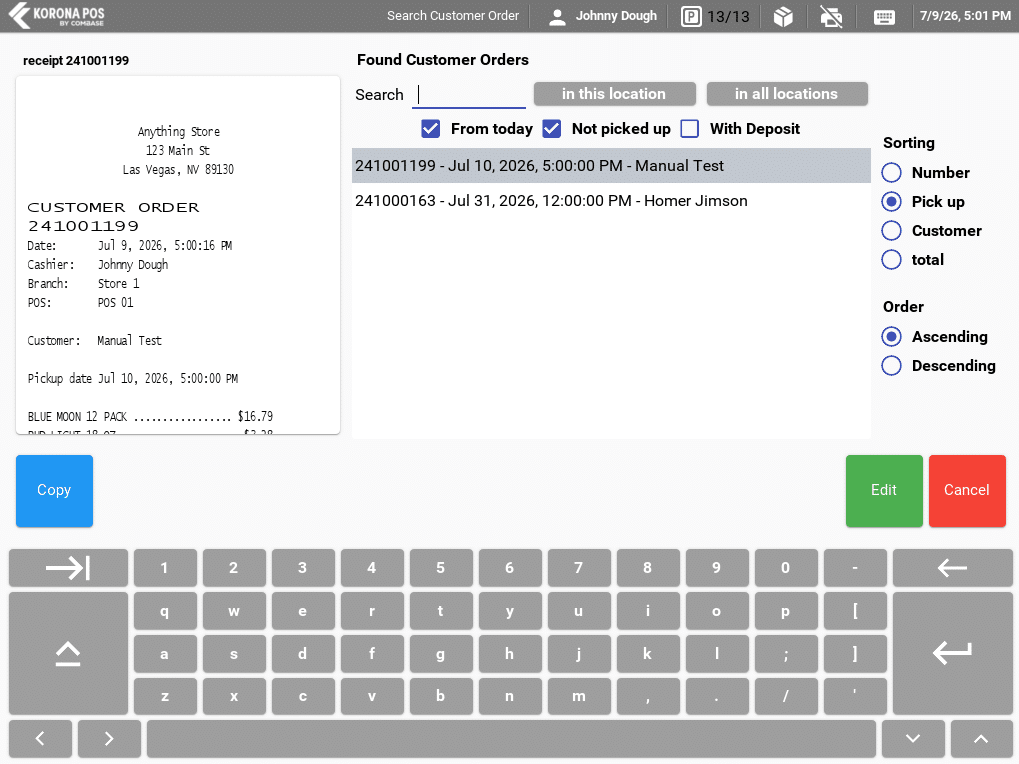This screenshot has height=764, width=1019.
Task: Tap the left bracket key
Action: click(855, 611)
